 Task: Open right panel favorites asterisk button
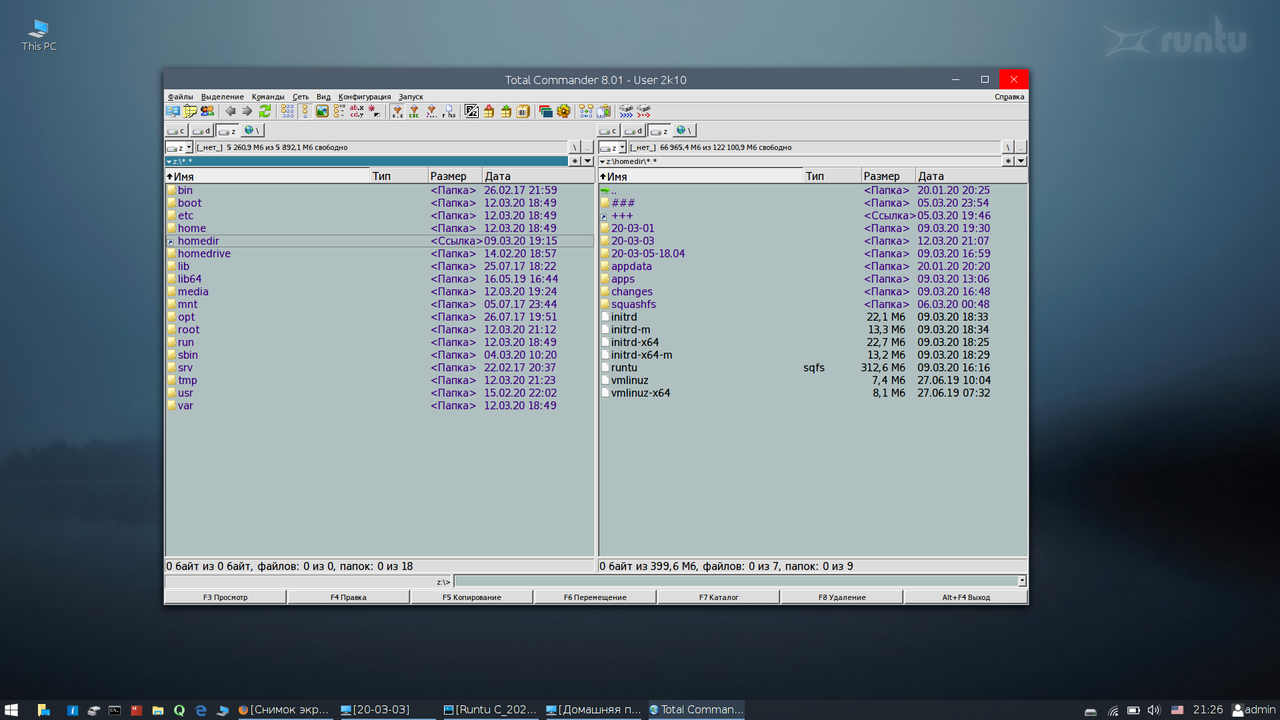point(1008,161)
